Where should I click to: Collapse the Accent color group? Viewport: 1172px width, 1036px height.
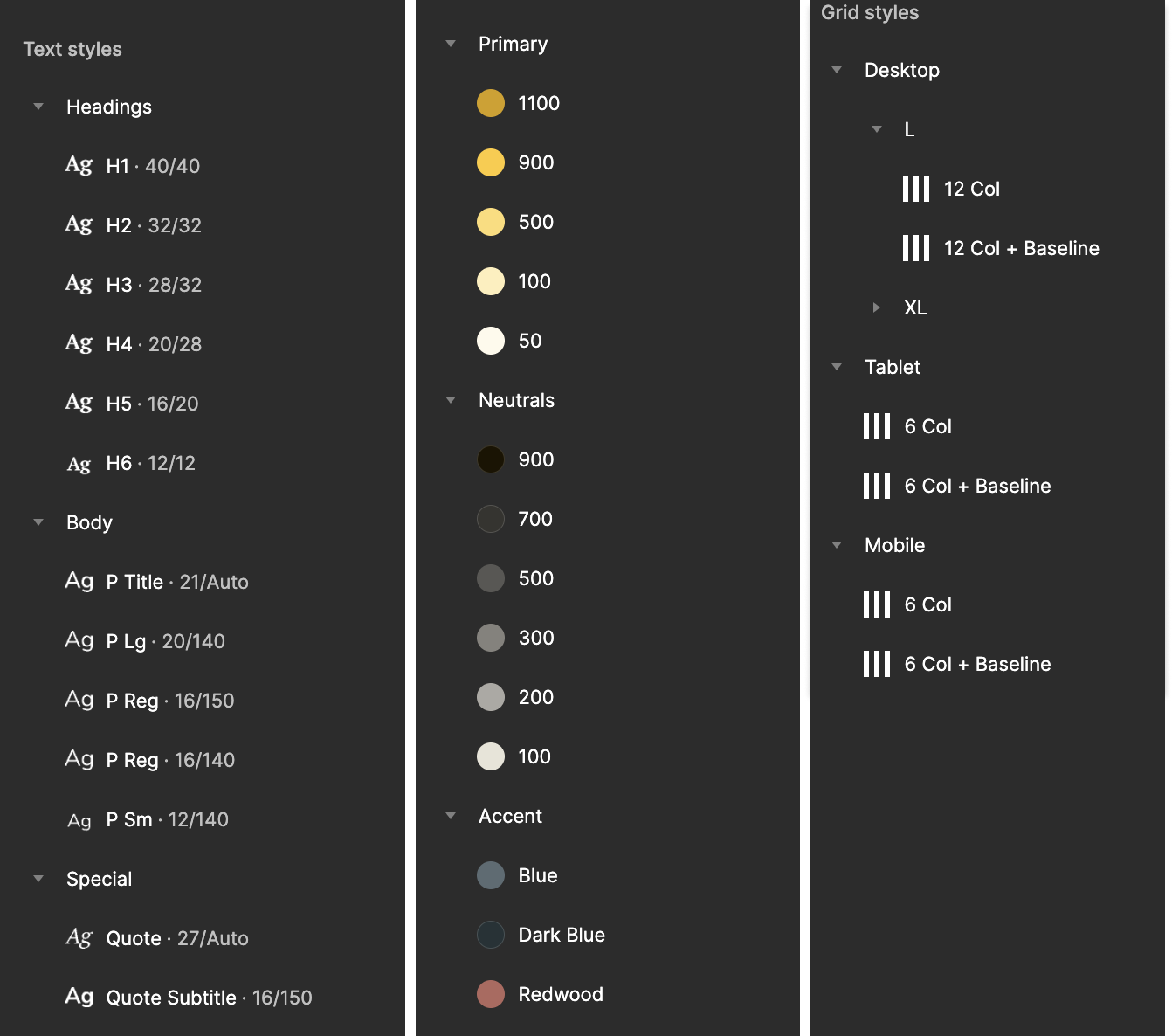pos(451,816)
